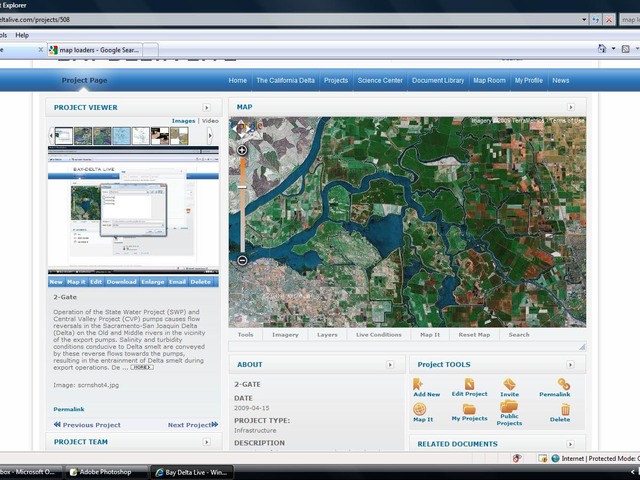Click the browser Refresh button
This screenshot has height=480, width=640.
596,20
